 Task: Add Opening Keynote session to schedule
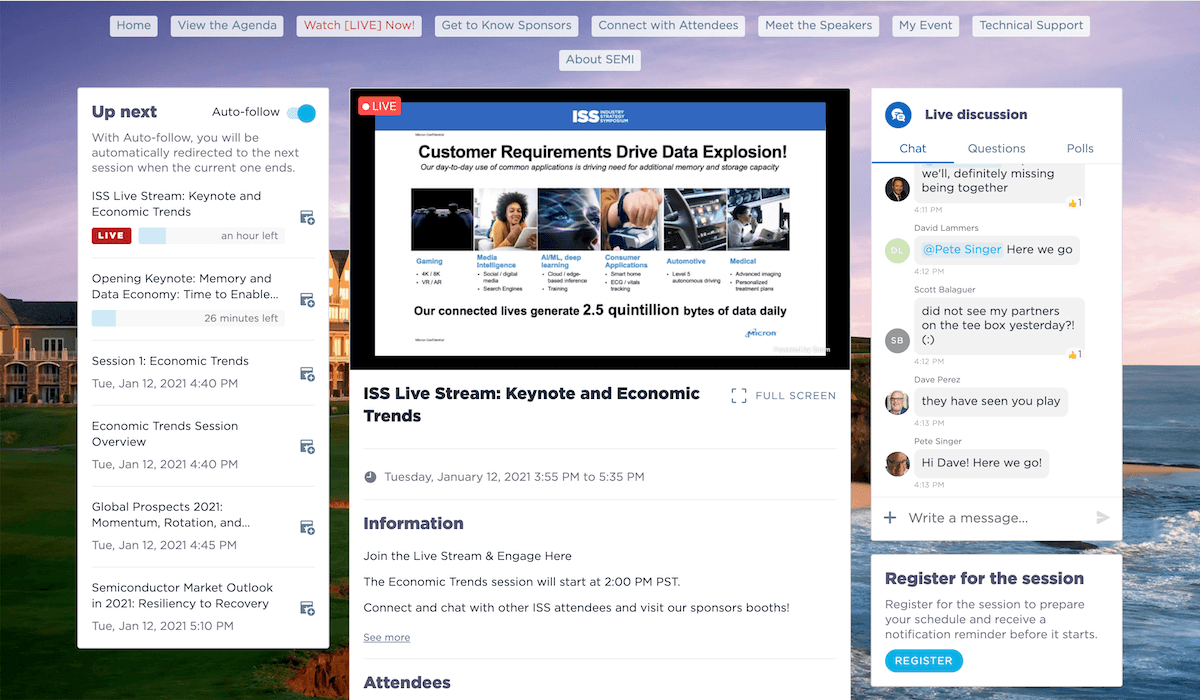(x=307, y=300)
